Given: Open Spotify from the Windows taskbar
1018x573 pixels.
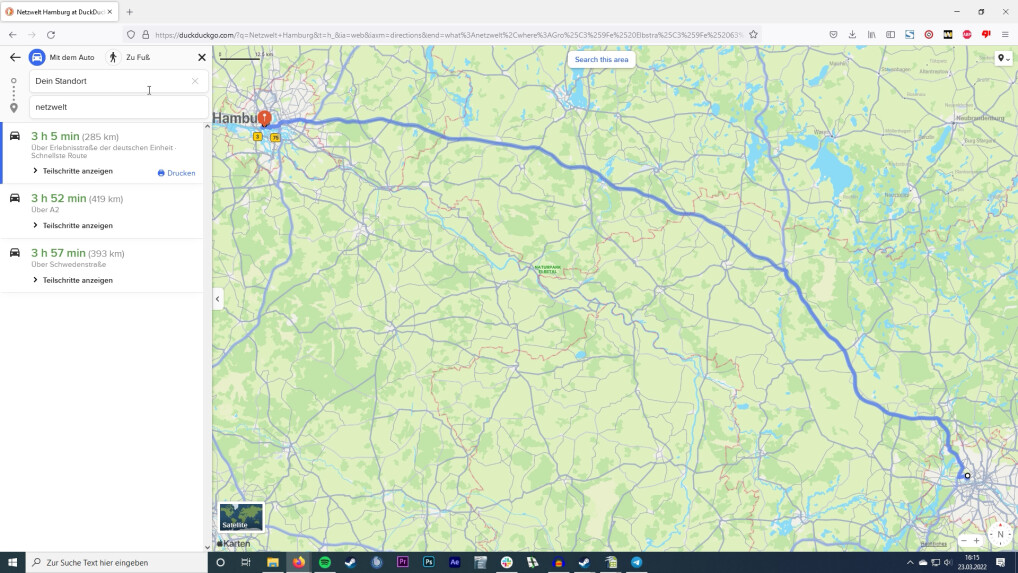Looking at the screenshot, I should pyautogui.click(x=325, y=562).
